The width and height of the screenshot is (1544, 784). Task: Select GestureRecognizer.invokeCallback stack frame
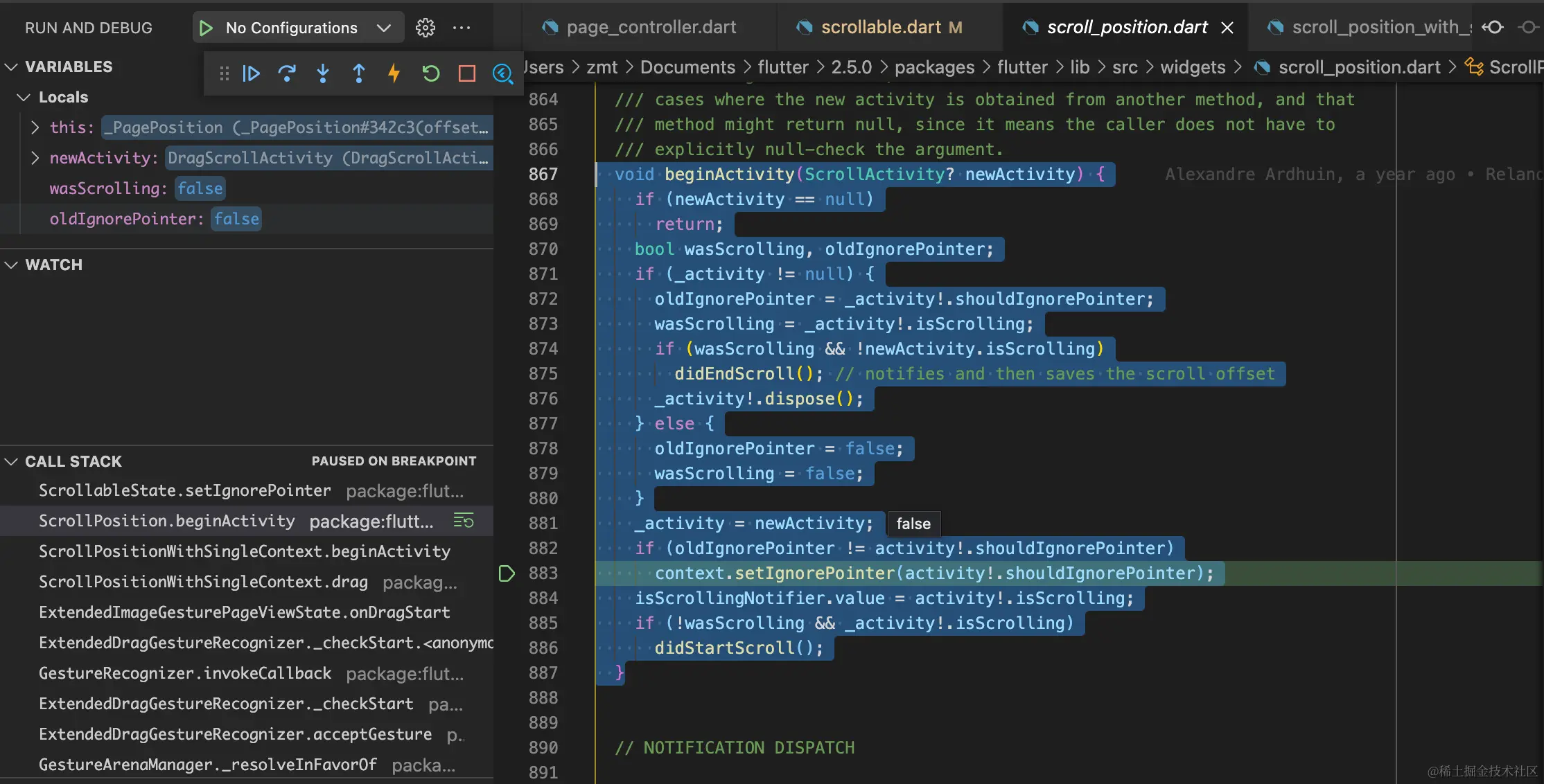[247, 674]
